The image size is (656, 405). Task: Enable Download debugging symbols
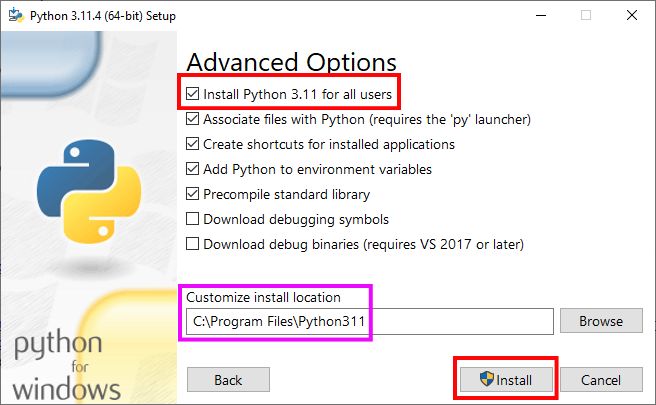[193, 219]
